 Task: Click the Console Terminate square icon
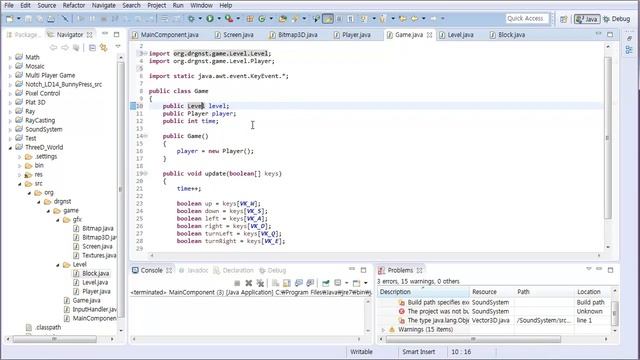coord(237,283)
